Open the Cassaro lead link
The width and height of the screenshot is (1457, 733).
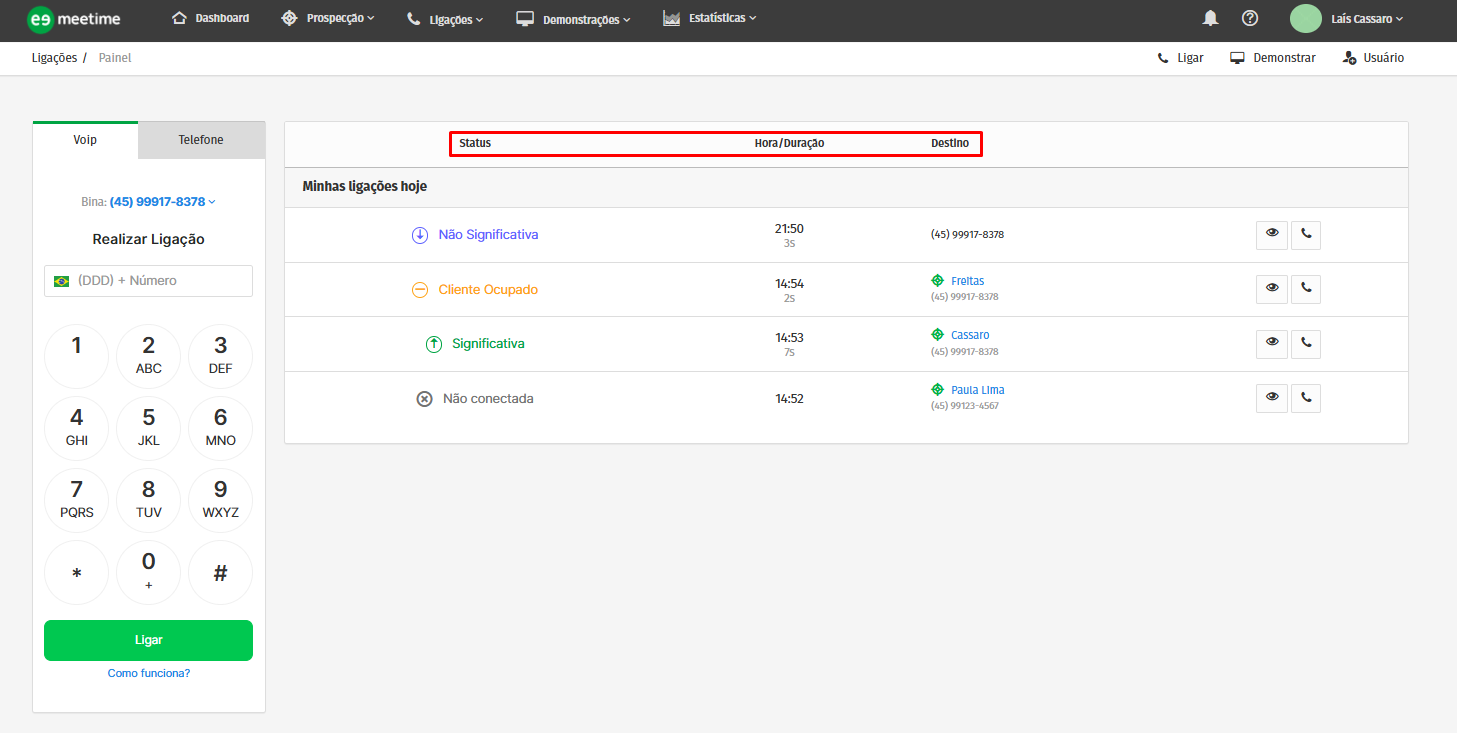(x=970, y=335)
